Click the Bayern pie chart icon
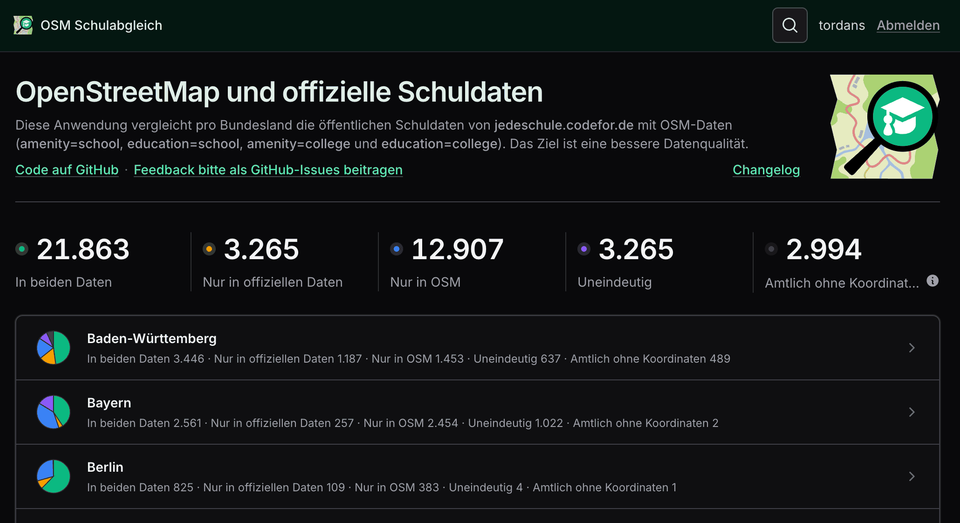 point(53,412)
